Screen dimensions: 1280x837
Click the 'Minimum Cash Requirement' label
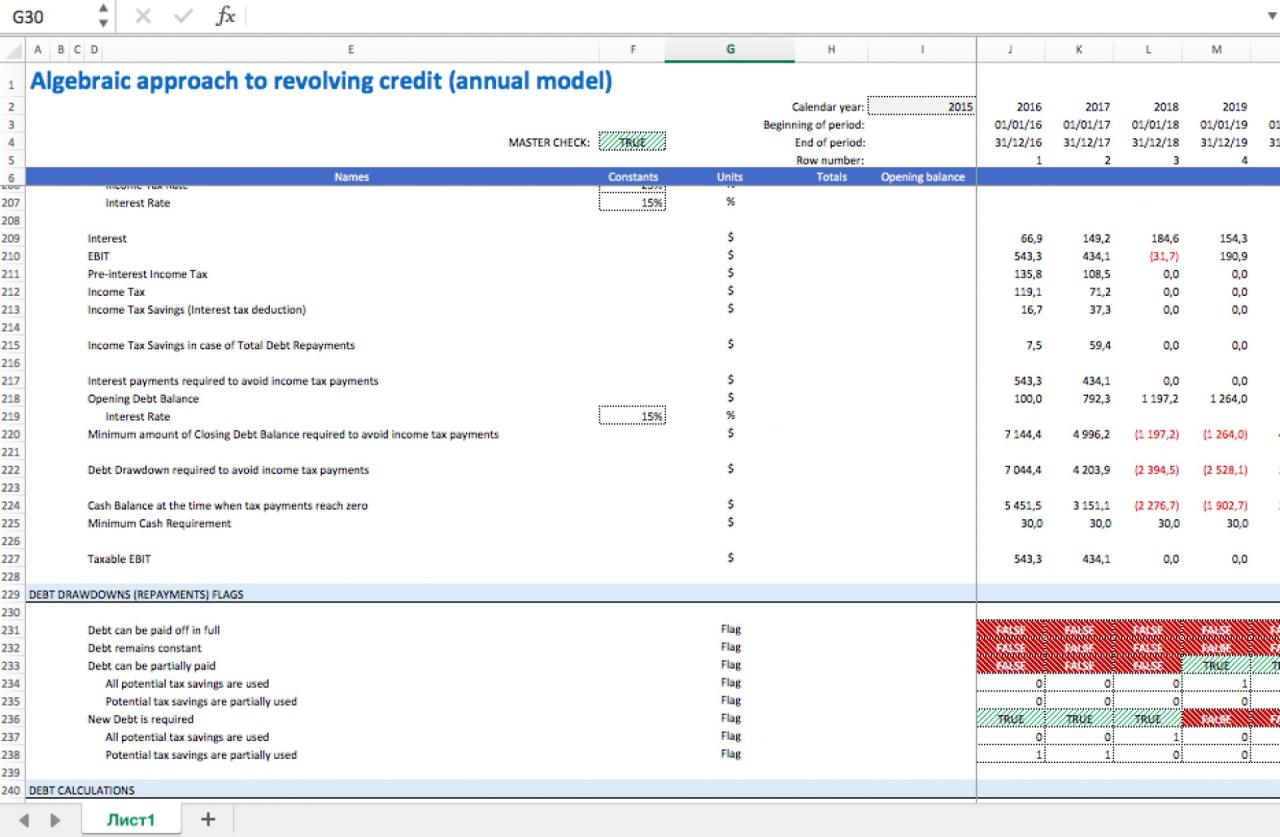click(x=159, y=523)
